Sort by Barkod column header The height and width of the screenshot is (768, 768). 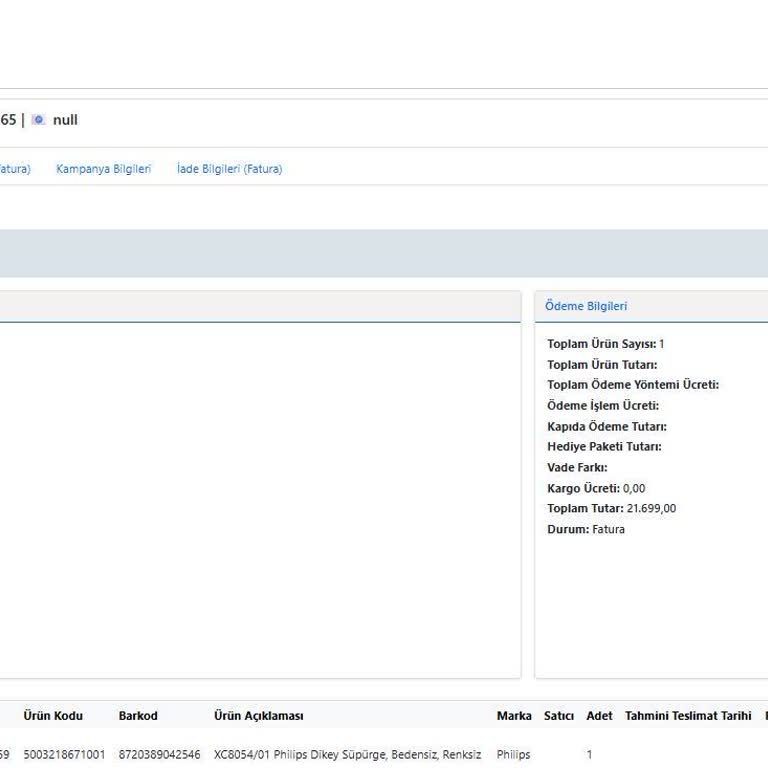[x=138, y=716]
